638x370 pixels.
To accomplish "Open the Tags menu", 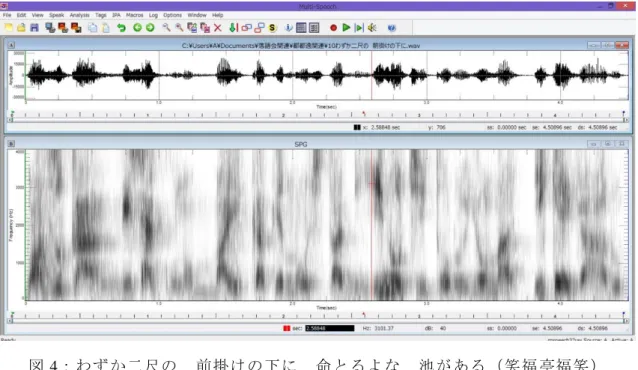I will point(101,15).
